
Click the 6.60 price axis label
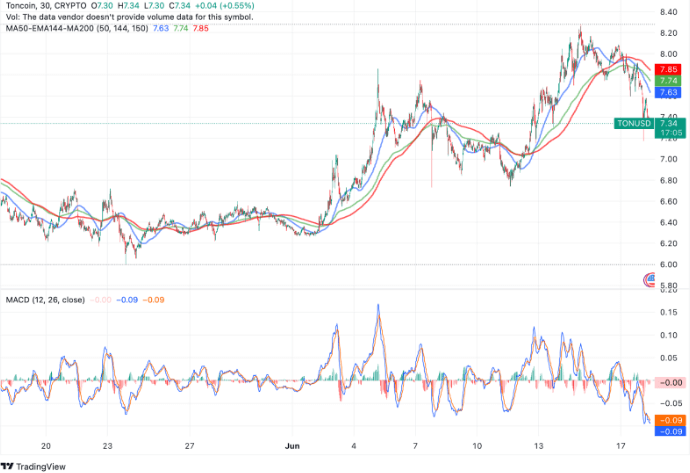[668, 201]
